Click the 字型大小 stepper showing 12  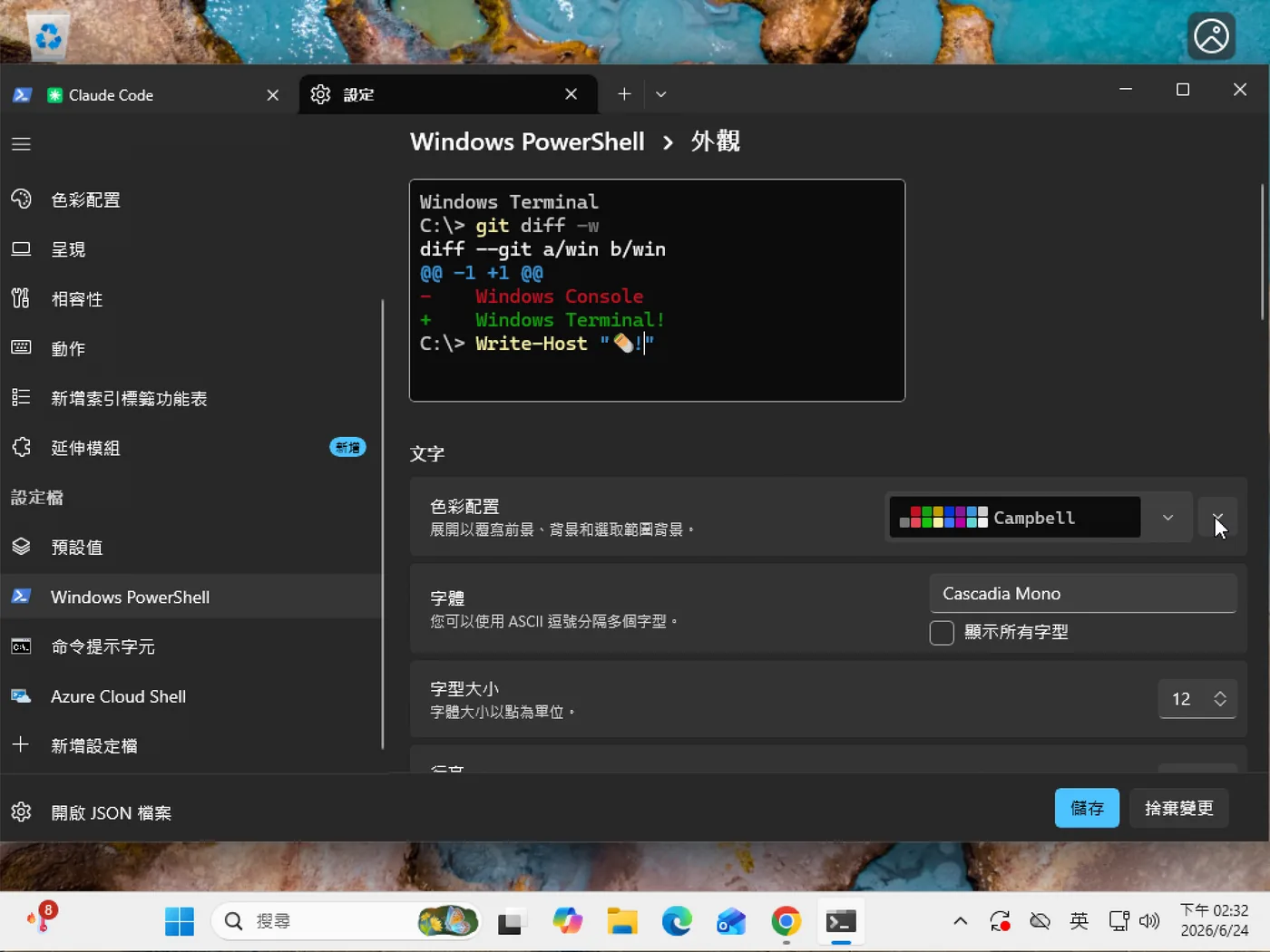point(1197,699)
